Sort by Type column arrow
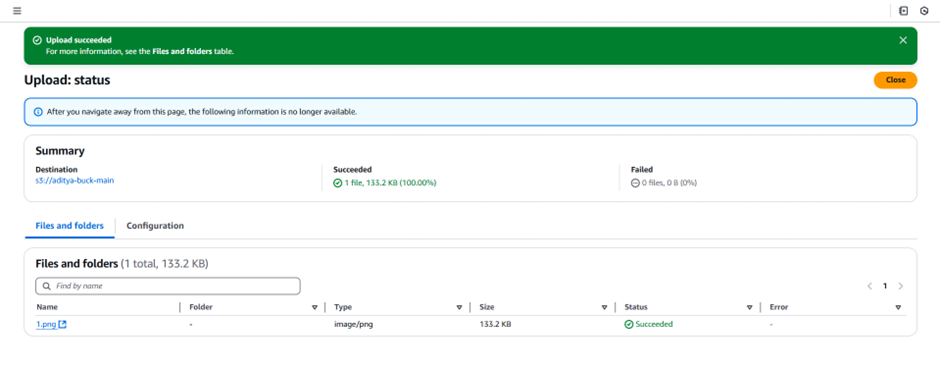The width and height of the screenshot is (940, 368). [459, 307]
